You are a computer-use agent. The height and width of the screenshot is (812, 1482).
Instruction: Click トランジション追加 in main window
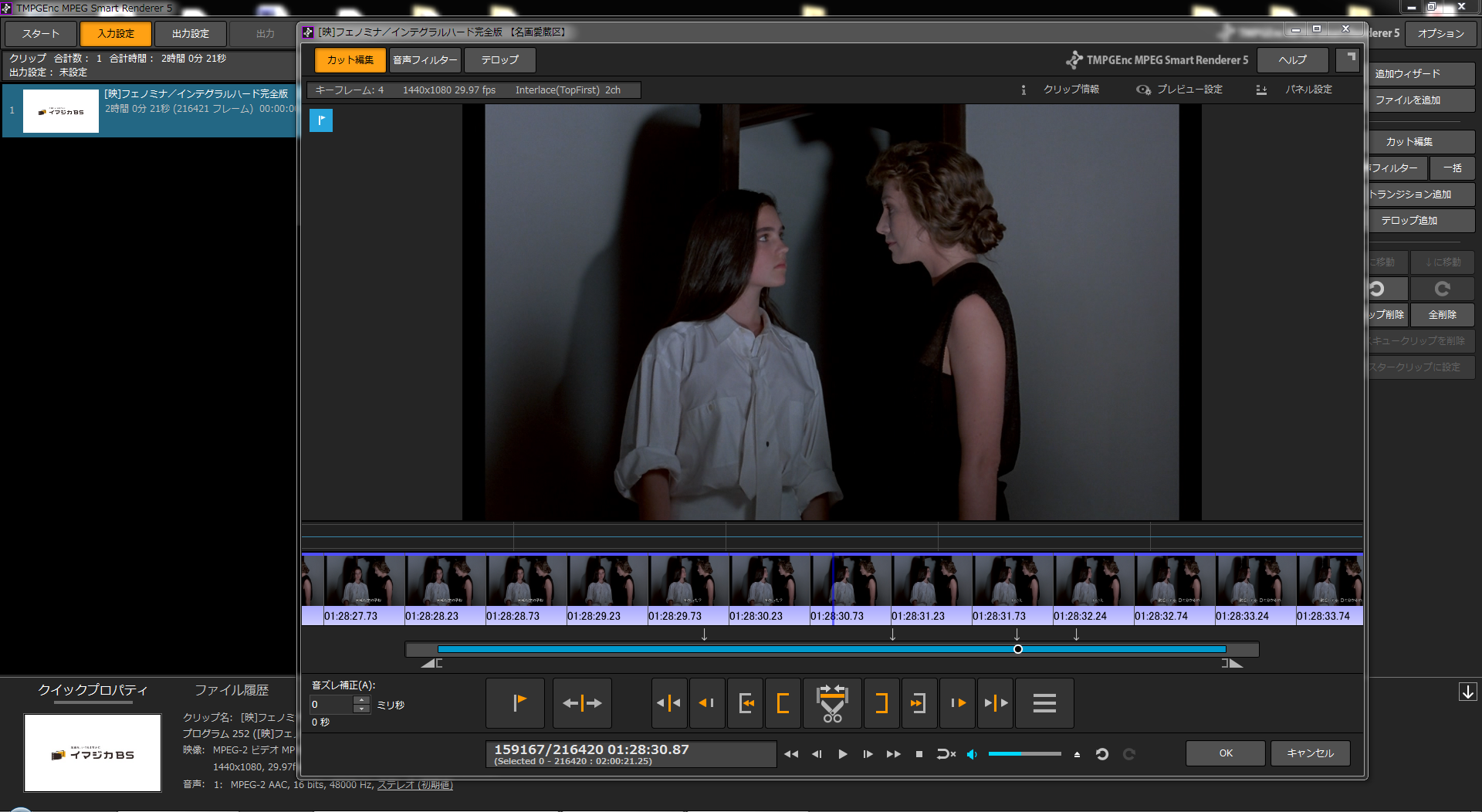pos(1419,195)
